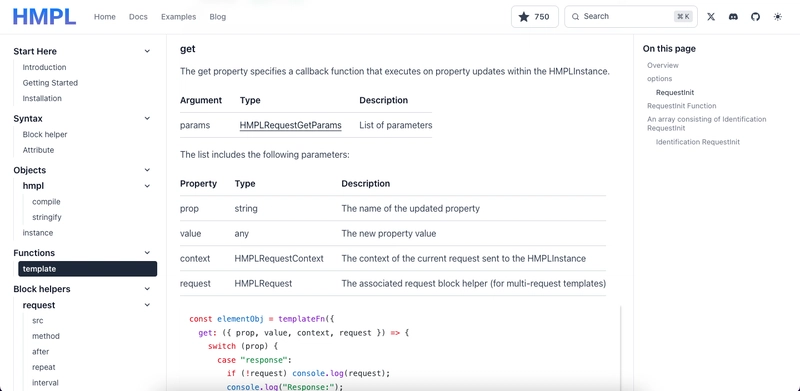Select the highlighted template sidebar item

pos(87,269)
